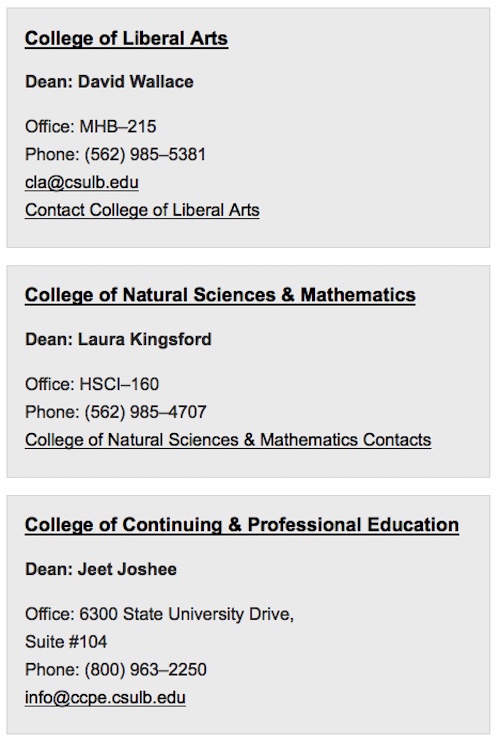Click phone number (562) 985–4707

[145, 412]
